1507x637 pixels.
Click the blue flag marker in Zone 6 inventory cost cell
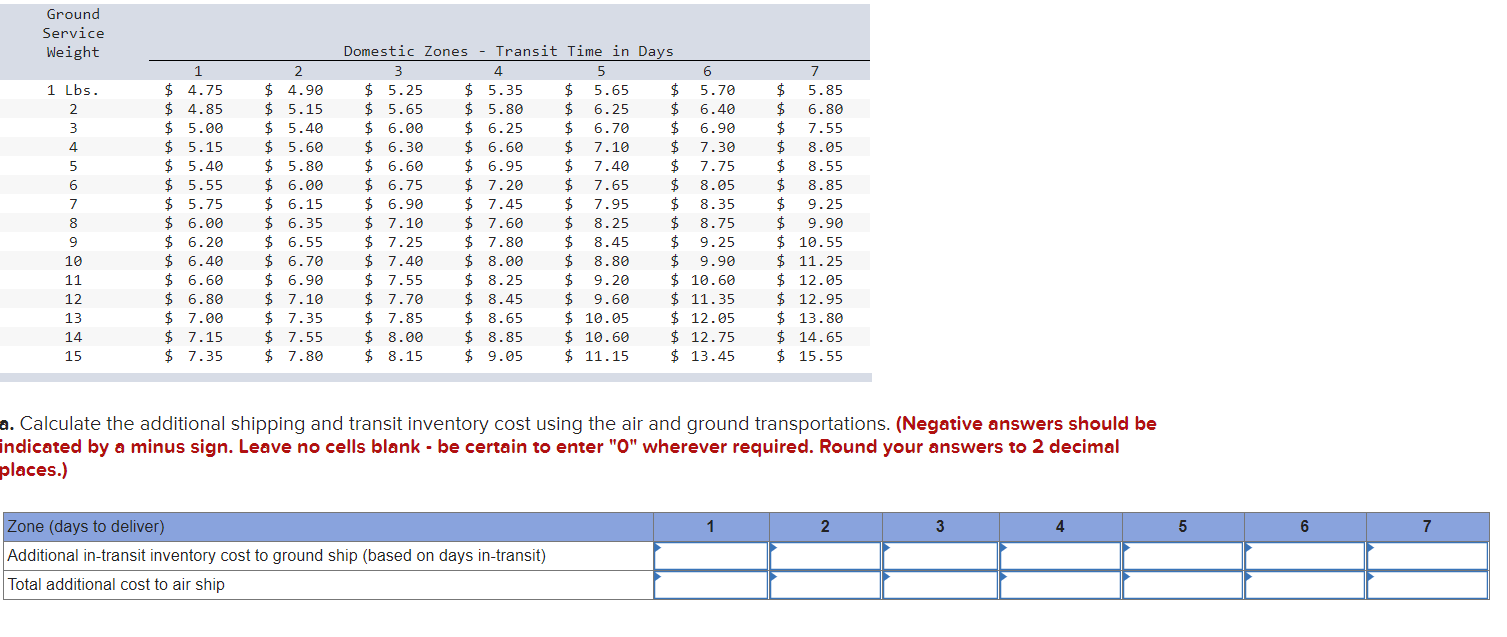pyautogui.click(x=1247, y=550)
